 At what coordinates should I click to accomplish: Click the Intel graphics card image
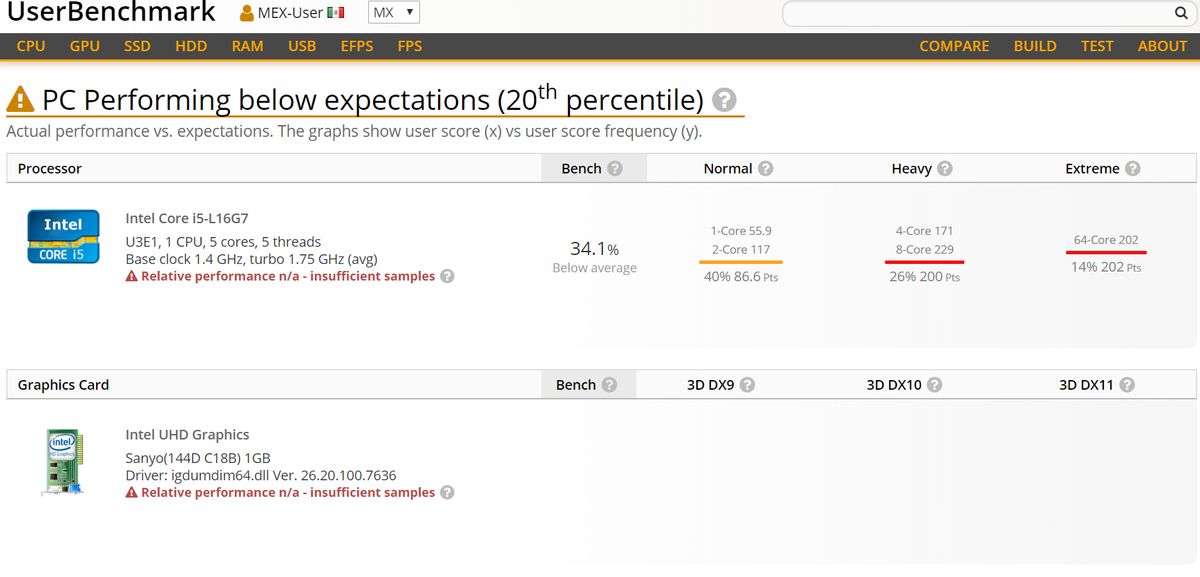[62, 461]
